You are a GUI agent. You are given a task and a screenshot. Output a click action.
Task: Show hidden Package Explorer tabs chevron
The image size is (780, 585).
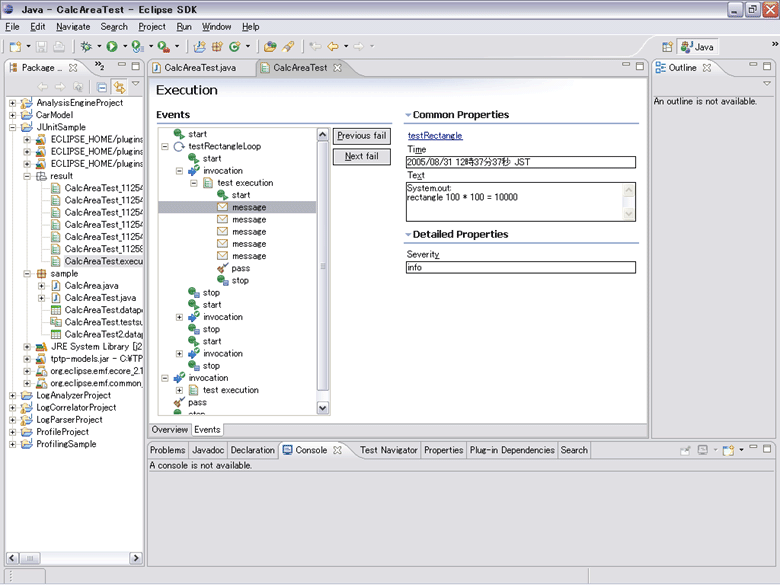99,65
